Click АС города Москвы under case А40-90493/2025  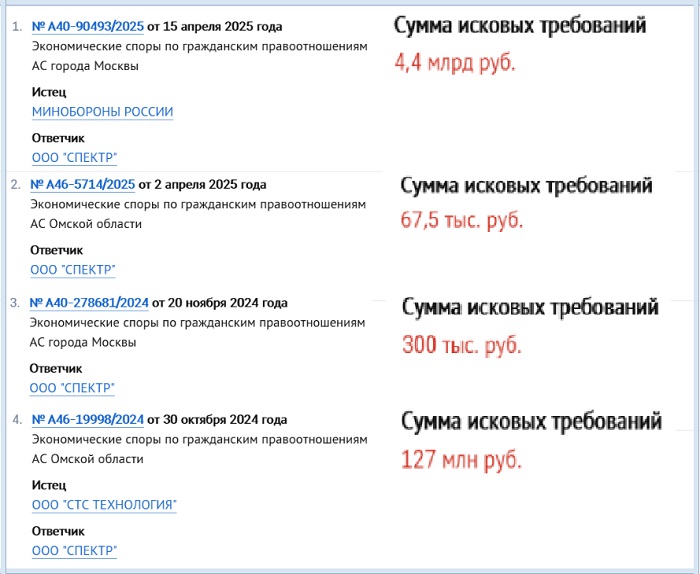85,66
